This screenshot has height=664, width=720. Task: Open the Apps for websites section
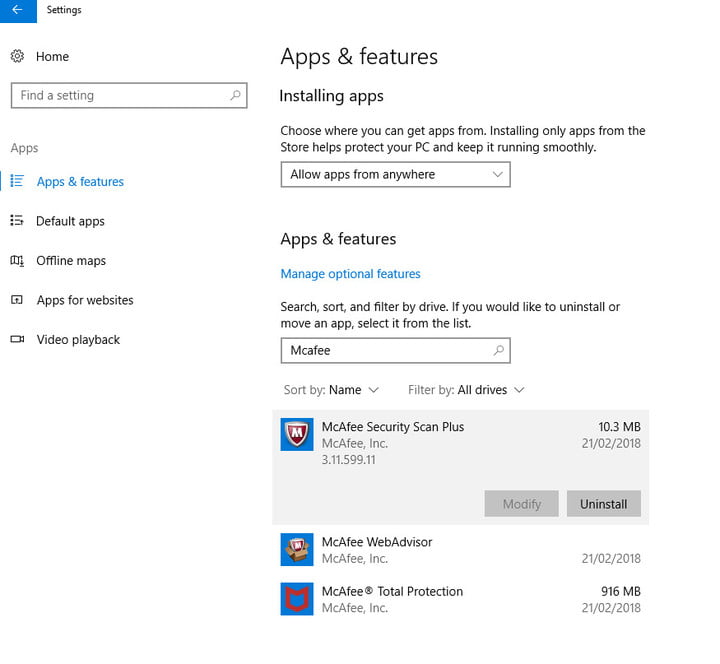coord(85,300)
